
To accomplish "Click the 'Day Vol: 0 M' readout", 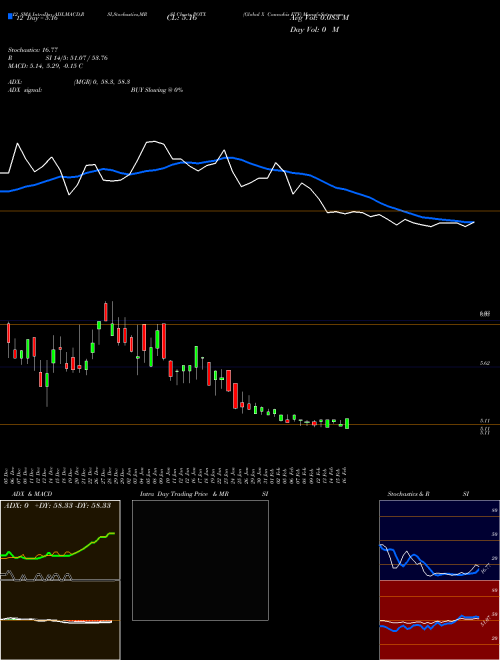I will (314, 30).
